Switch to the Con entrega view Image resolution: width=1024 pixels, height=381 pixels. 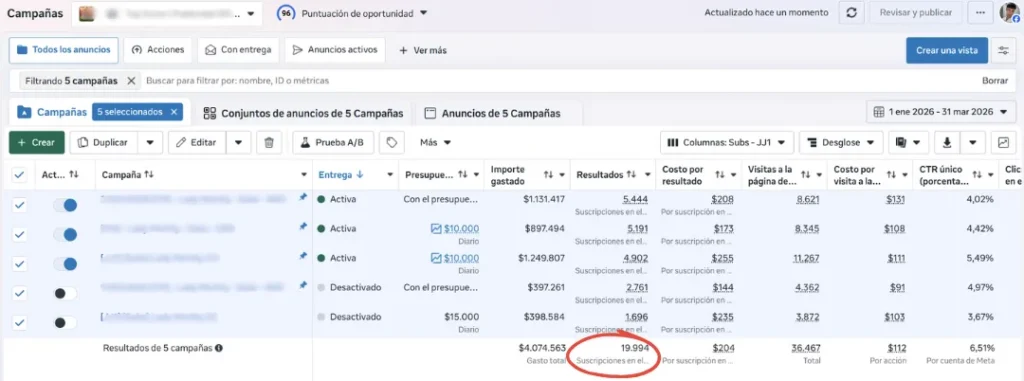click(x=238, y=50)
